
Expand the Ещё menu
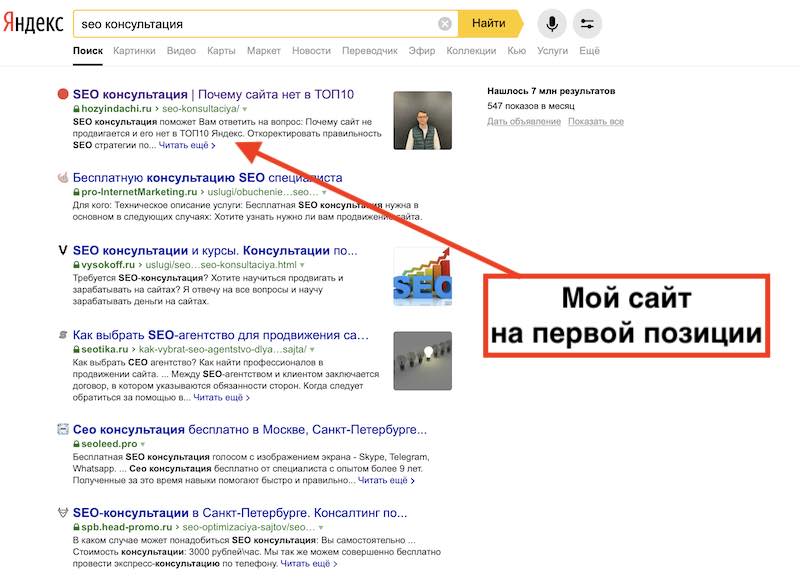[589, 50]
